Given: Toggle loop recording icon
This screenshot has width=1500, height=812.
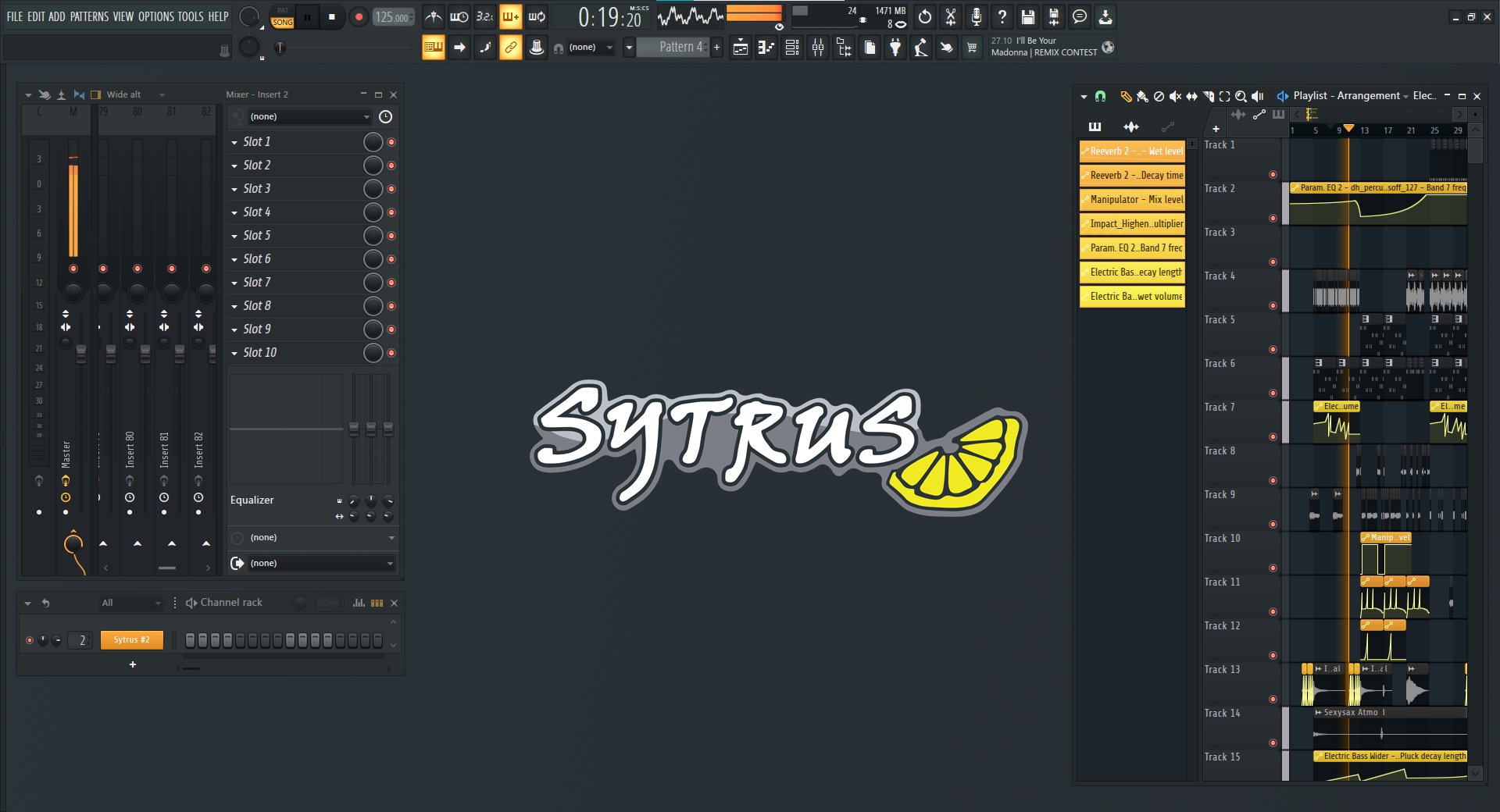Looking at the screenshot, I should 537,16.
